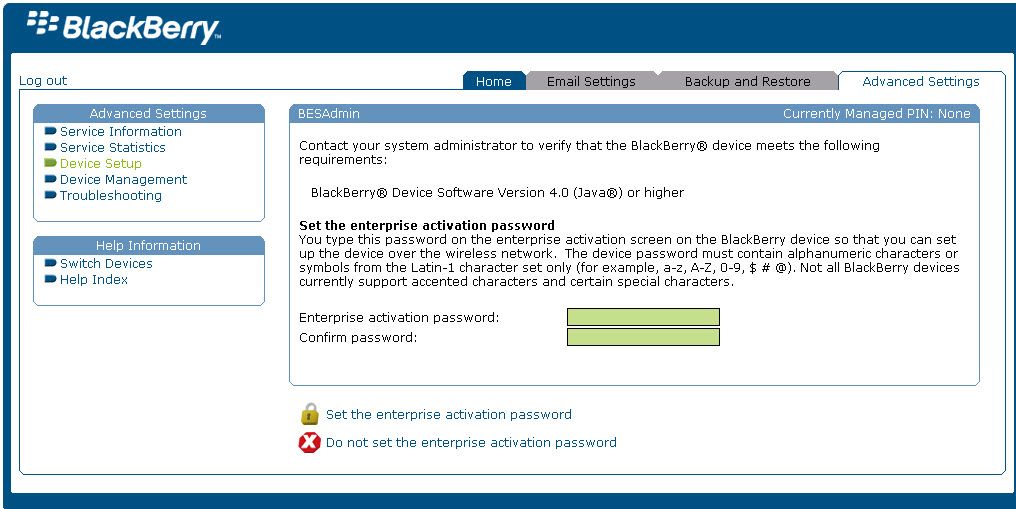Click bullet icon beside Troubleshooting

point(51,195)
